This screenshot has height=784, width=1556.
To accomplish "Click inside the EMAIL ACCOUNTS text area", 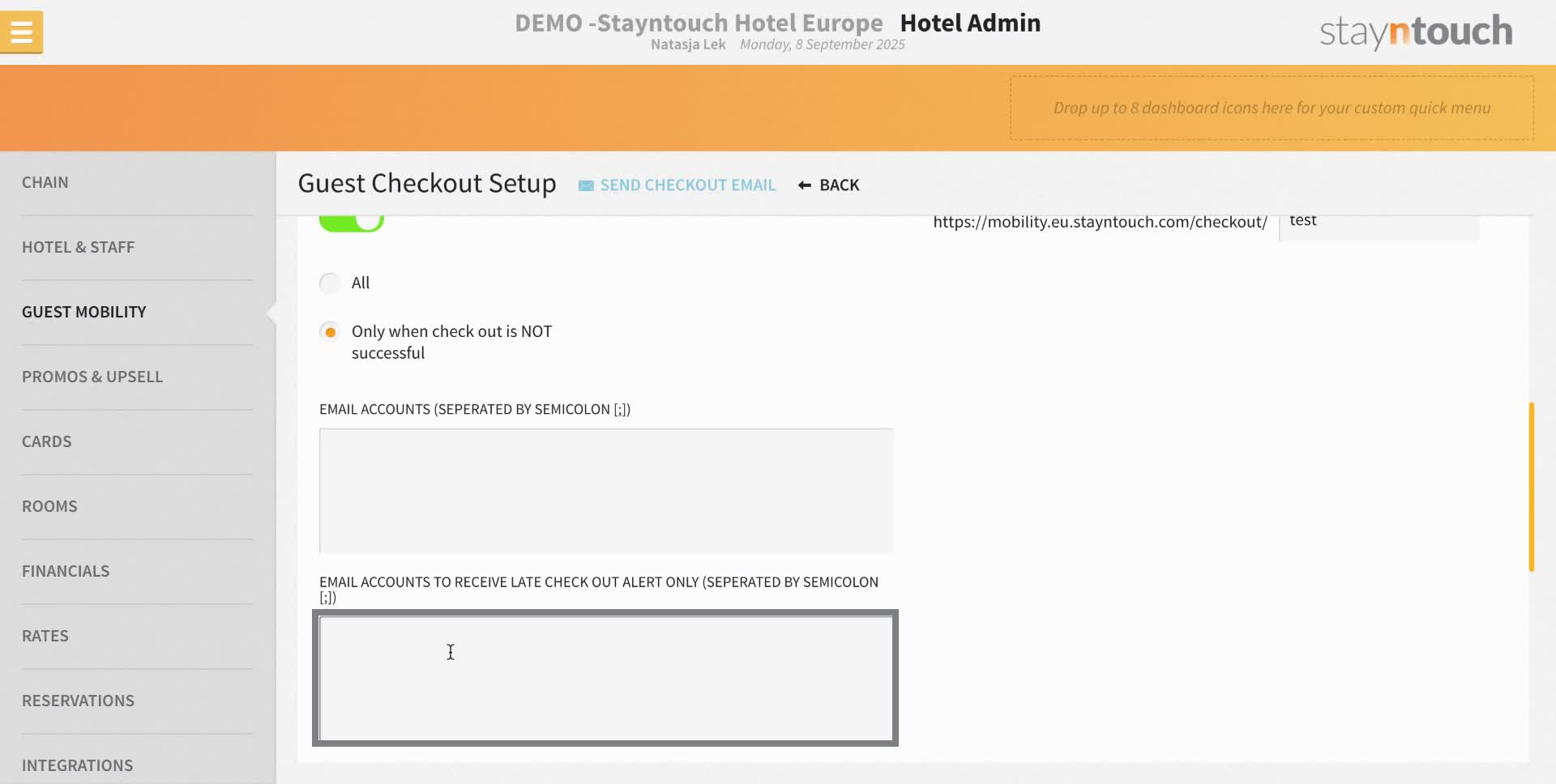I will pyautogui.click(x=605, y=490).
